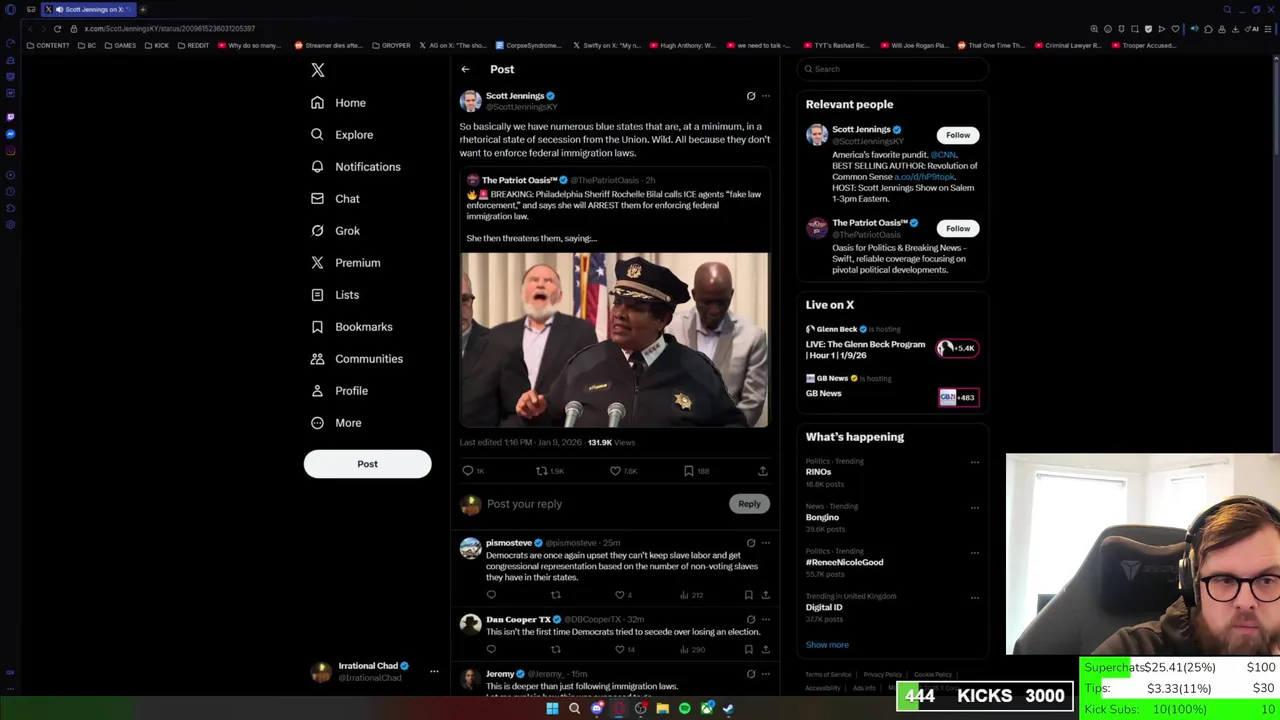Select the Scott Jennings on X browser tab
The height and width of the screenshot is (720, 1280).
87,9
